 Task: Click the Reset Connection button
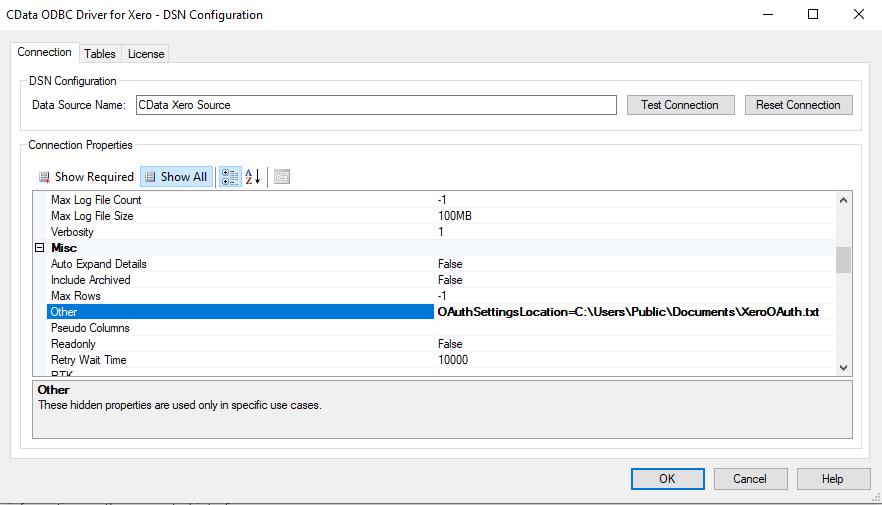click(x=799, y=105)
